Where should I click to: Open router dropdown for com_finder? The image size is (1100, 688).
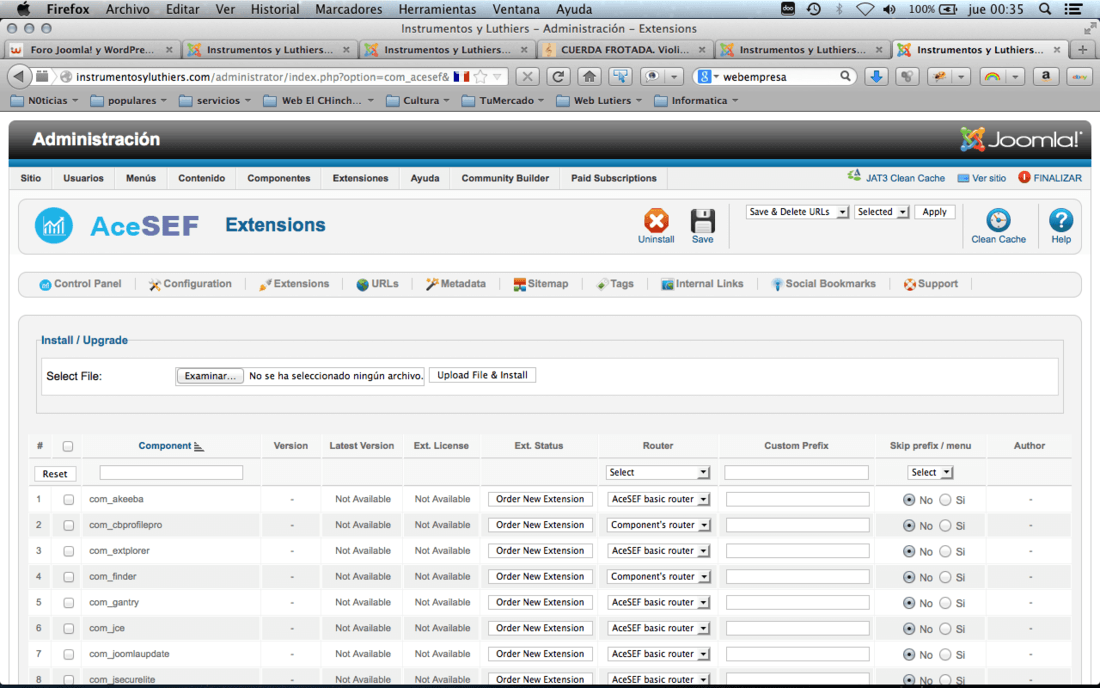pos(658,576)
